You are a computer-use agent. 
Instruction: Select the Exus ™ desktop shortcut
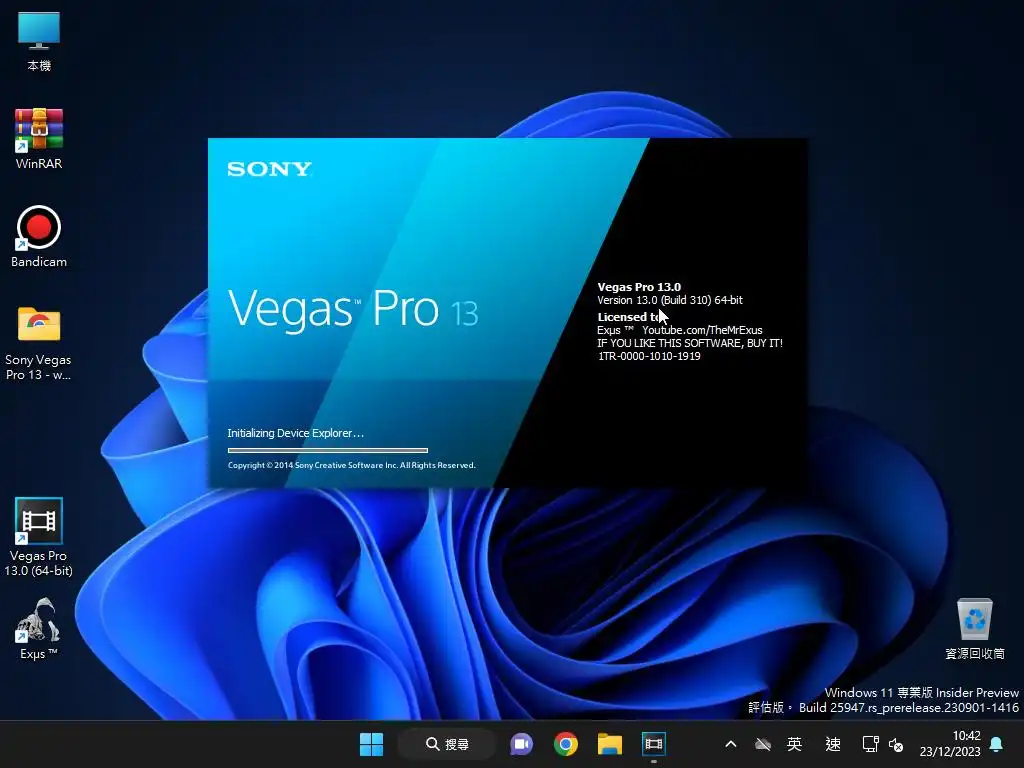click(x=39, y=629)
